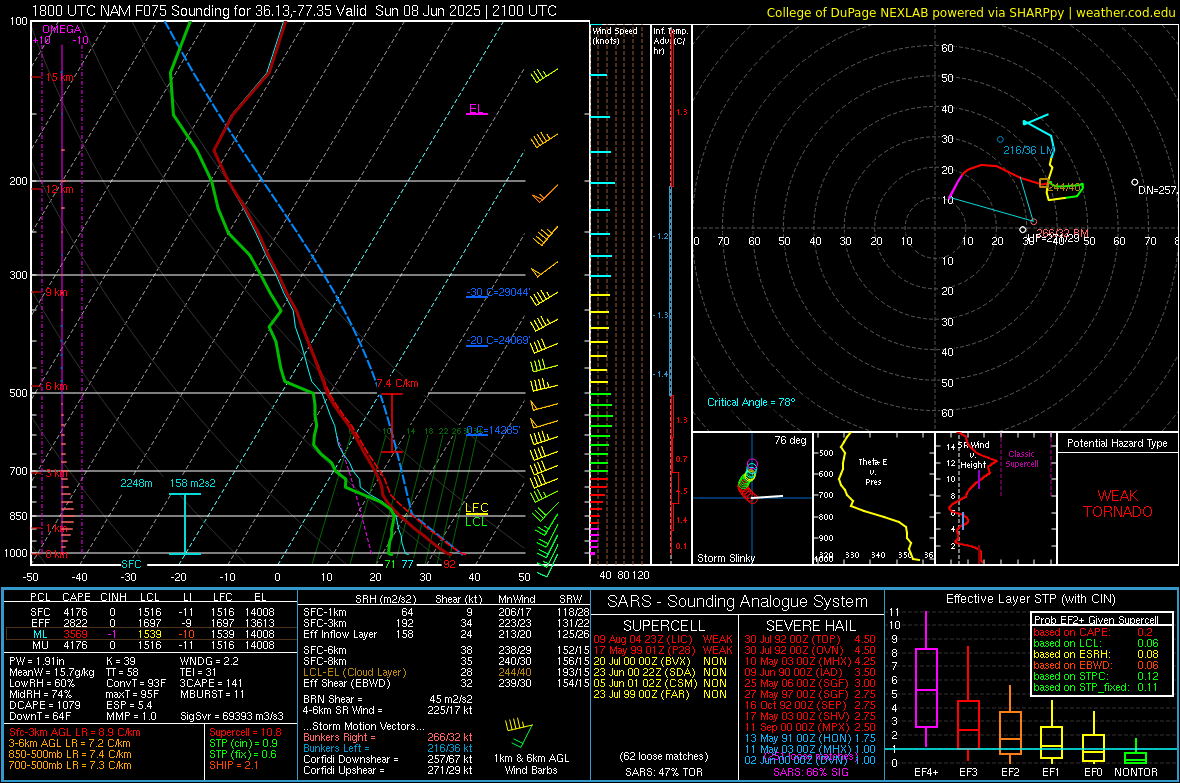Screen dimensions: 1180x783
Task: Click the Critical Angle = 78° text
Action: [x=751, y=402]
